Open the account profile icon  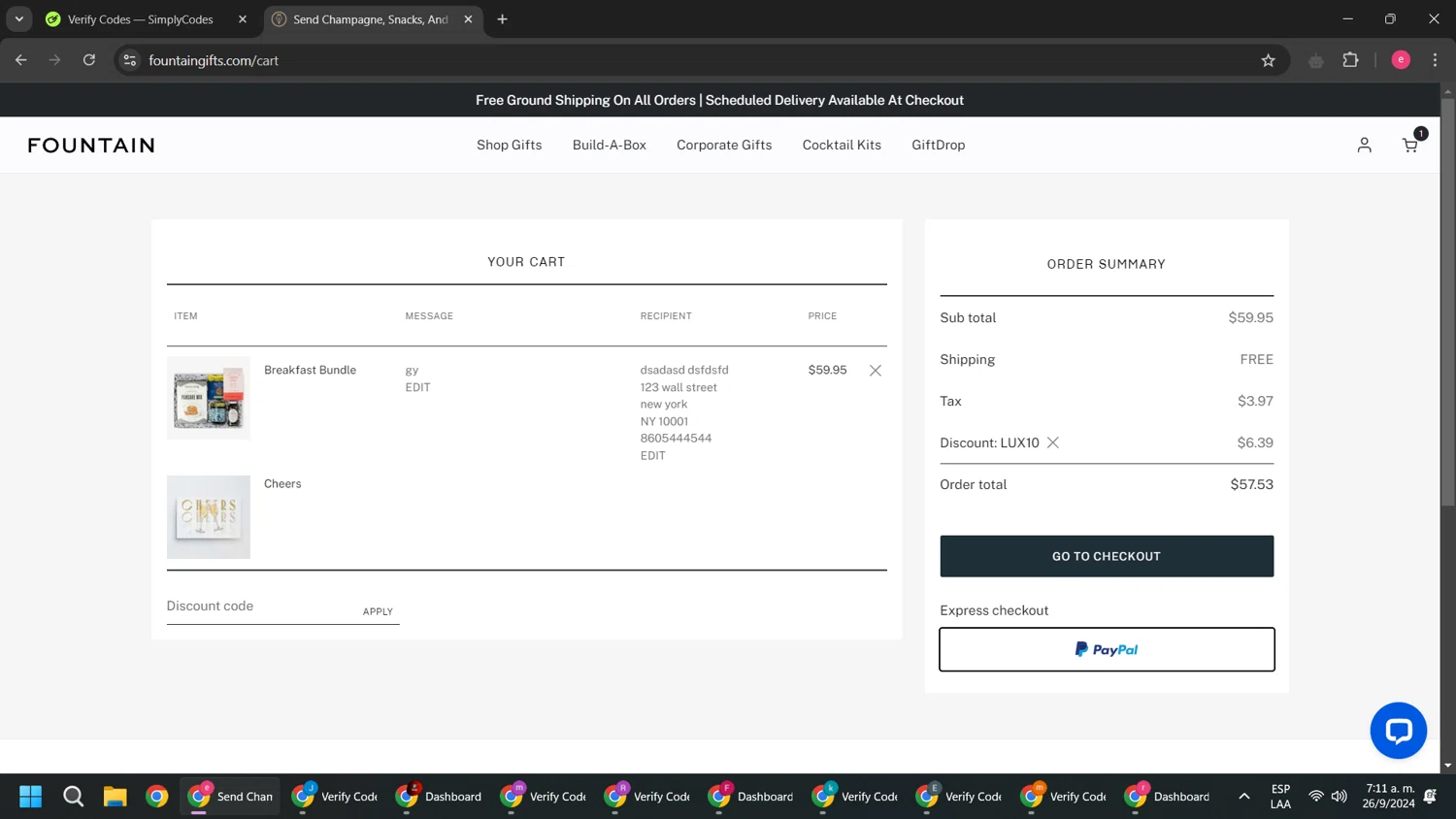click(x=1364, y=146)
